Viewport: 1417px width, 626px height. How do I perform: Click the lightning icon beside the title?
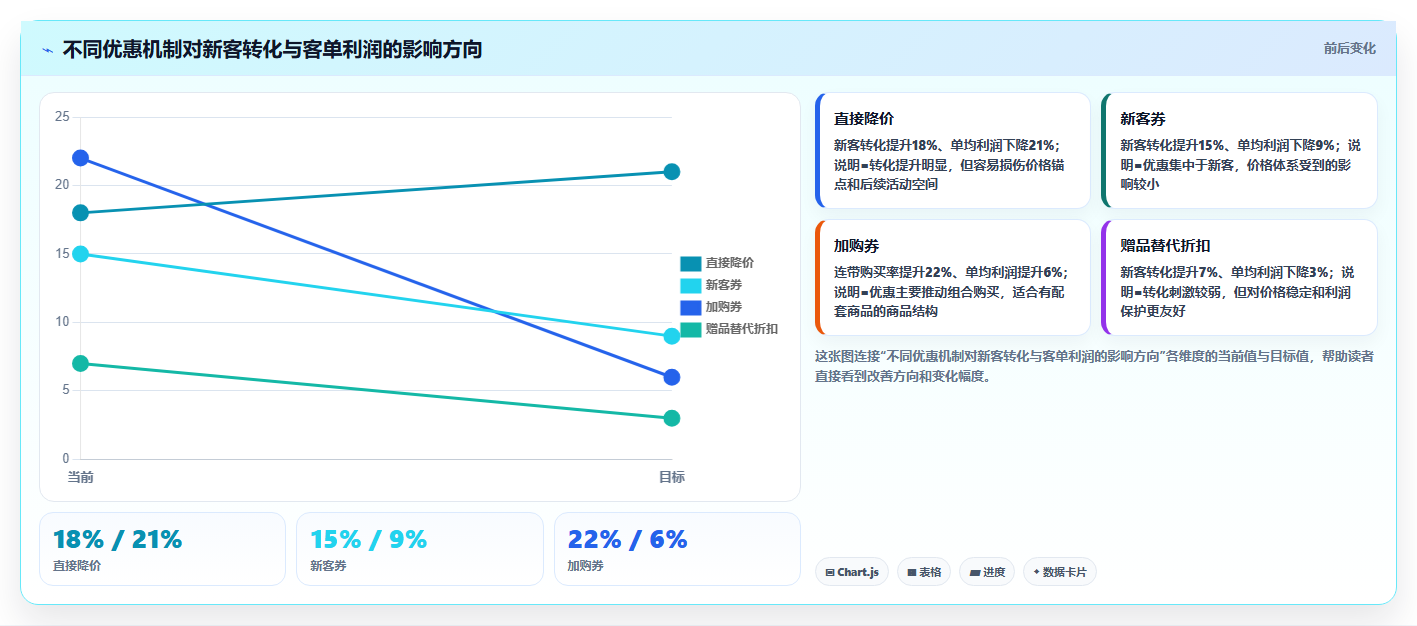[x=48, y=50]
